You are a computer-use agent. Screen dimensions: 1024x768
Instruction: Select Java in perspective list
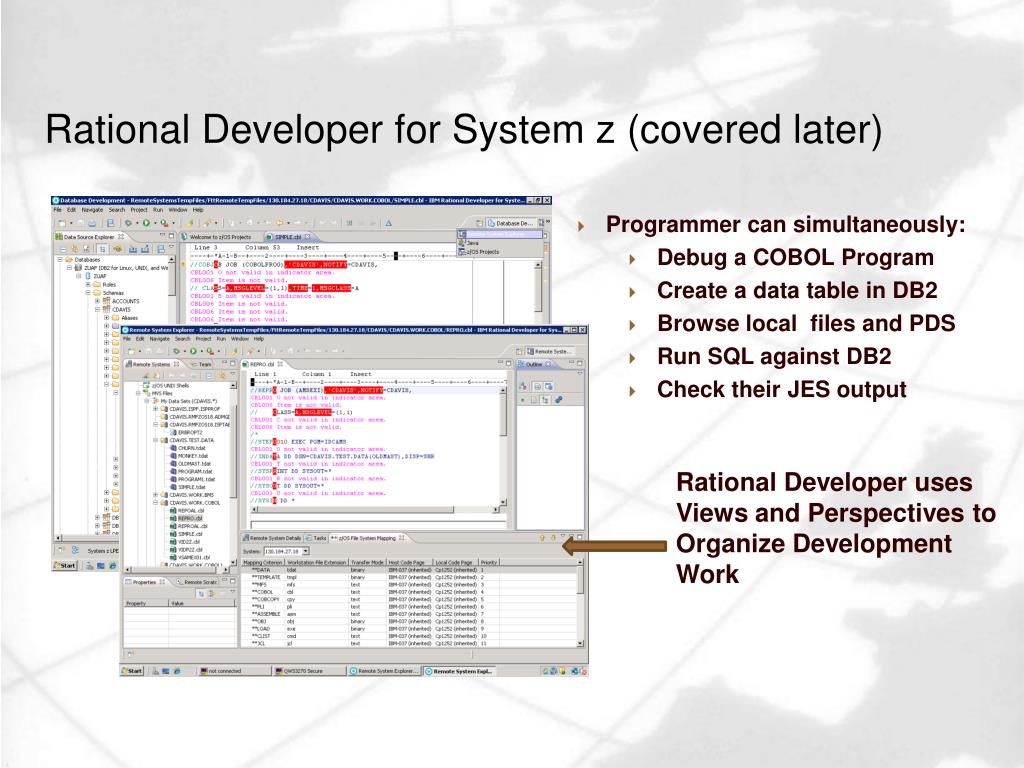tap(473, 243)
